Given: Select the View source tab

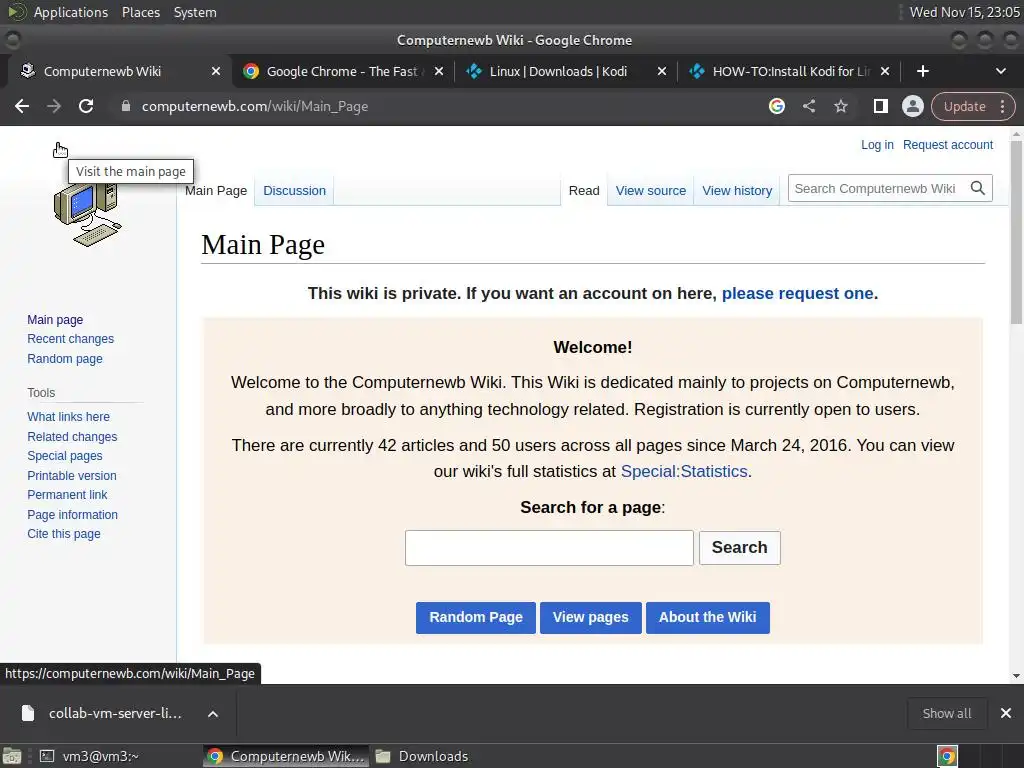Looking at the screenshot, I should click(x=650, y=191).
